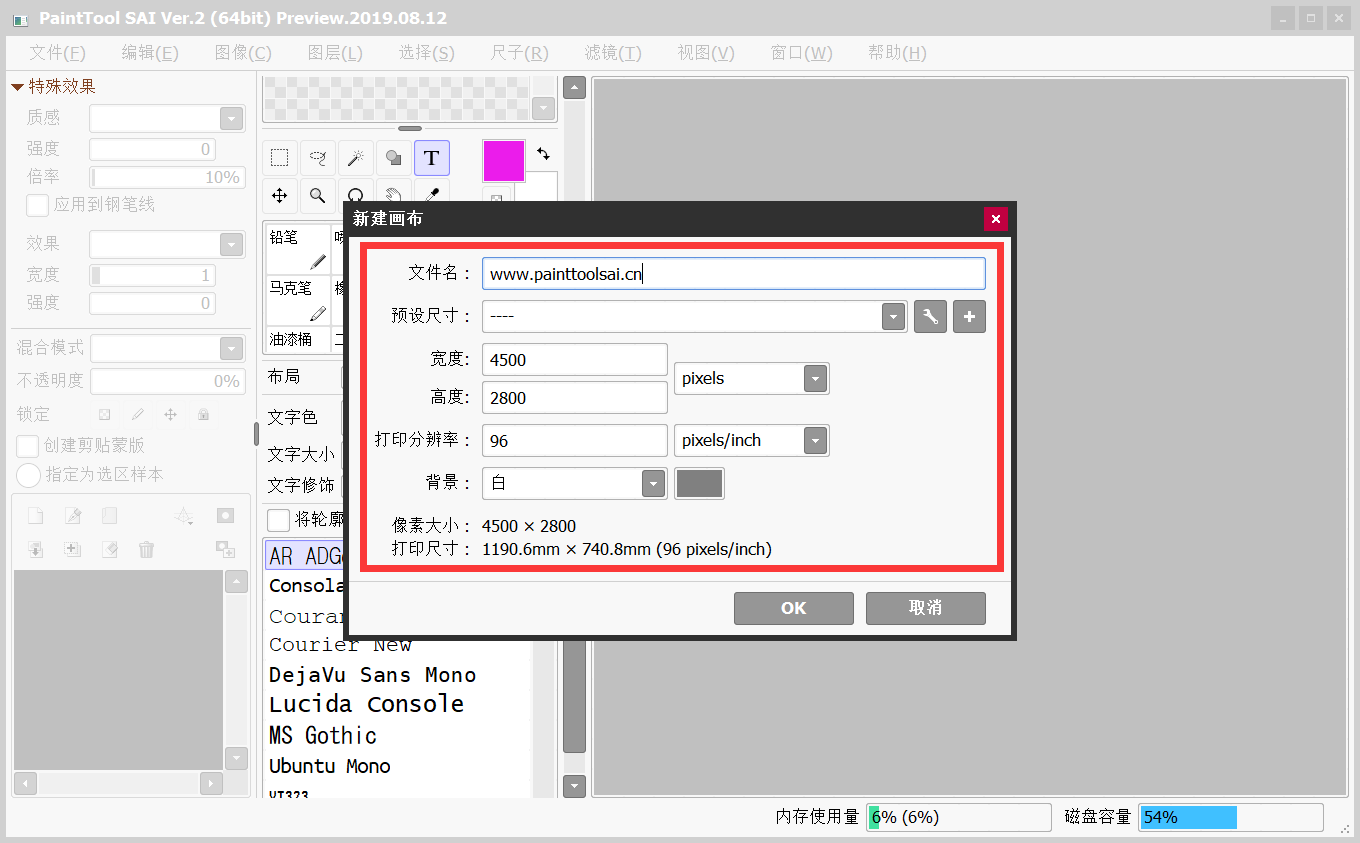Open the 编辑(E) menu

pyautogui.click(x=150, y=53)
